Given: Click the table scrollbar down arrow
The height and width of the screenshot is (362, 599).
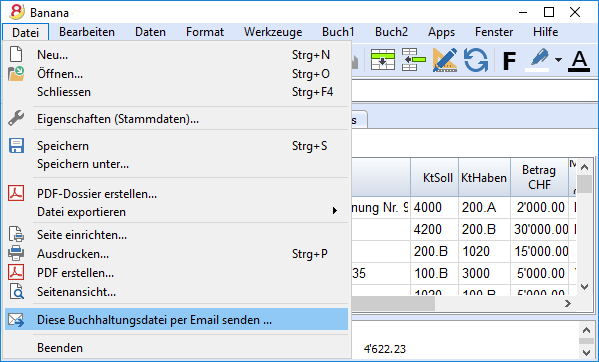Looking at the screenshot, I should 584,286.
